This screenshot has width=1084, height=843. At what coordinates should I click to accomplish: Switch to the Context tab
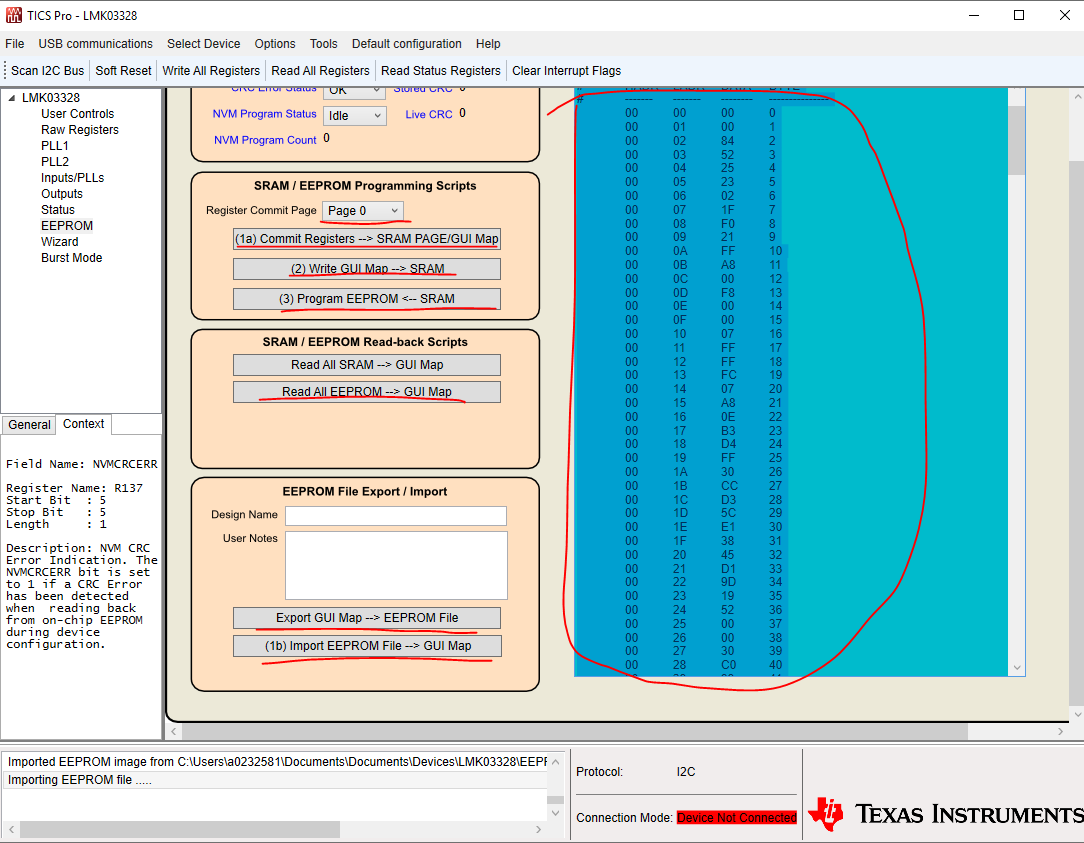click(84, 424)
